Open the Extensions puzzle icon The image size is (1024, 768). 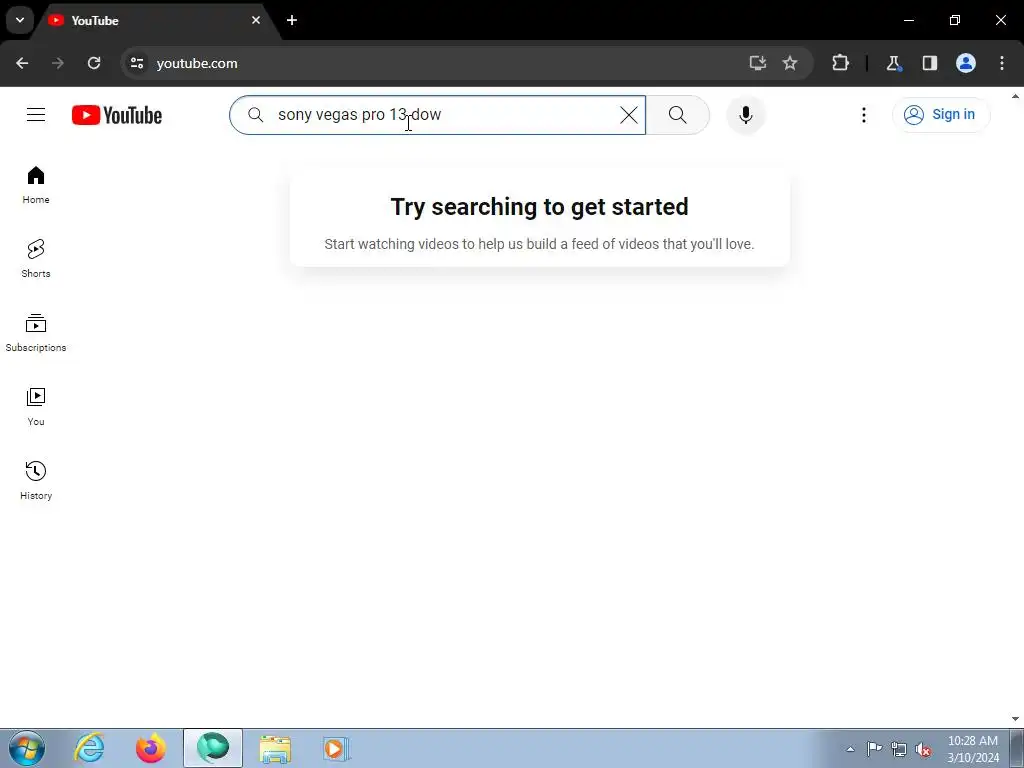(840, 63)
